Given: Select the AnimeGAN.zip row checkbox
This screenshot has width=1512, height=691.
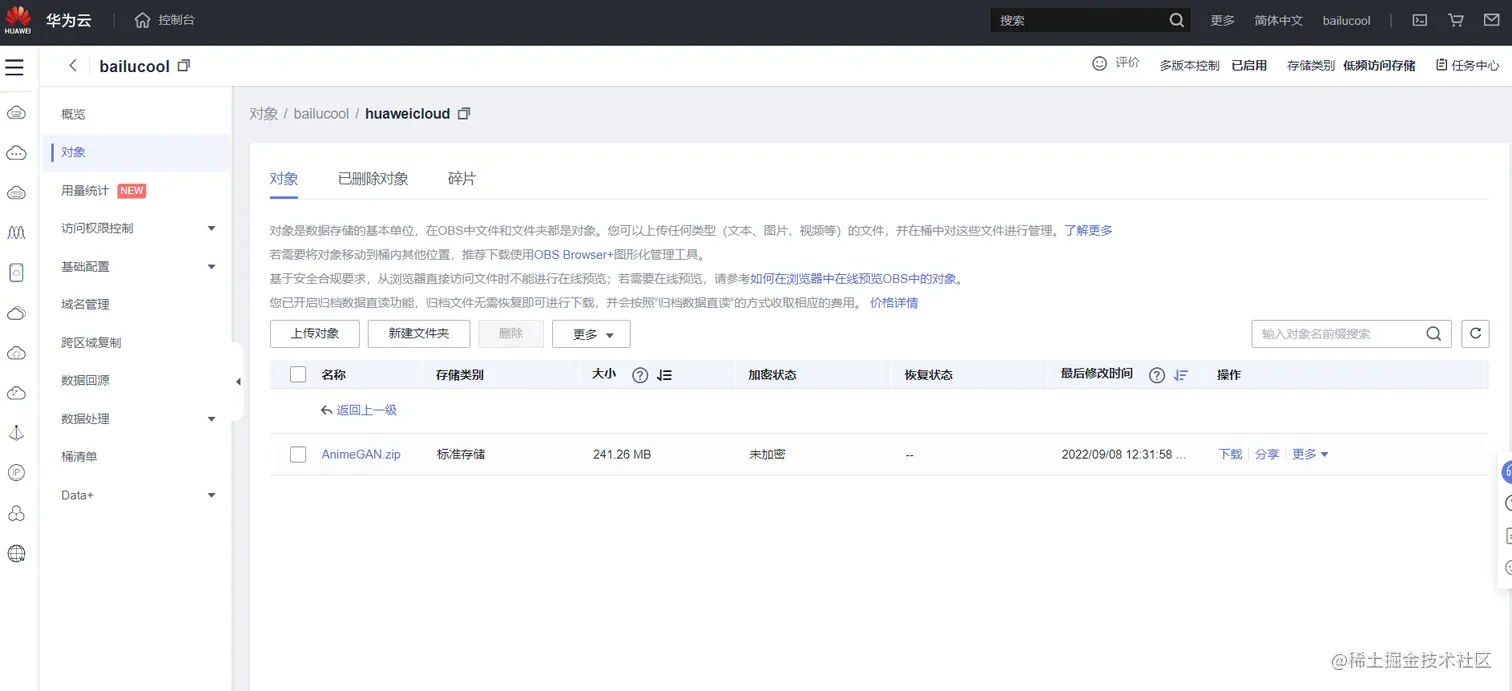Looking at the screenshot, I should tap(298, 455).
